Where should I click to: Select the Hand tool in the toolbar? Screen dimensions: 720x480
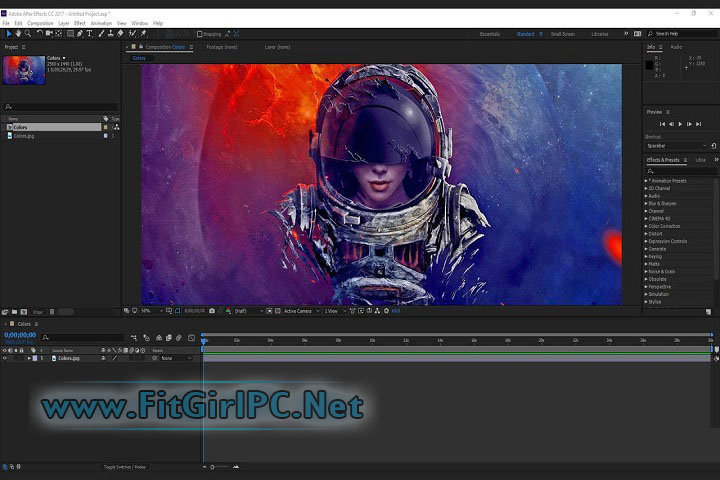click(x=17, y=33)
